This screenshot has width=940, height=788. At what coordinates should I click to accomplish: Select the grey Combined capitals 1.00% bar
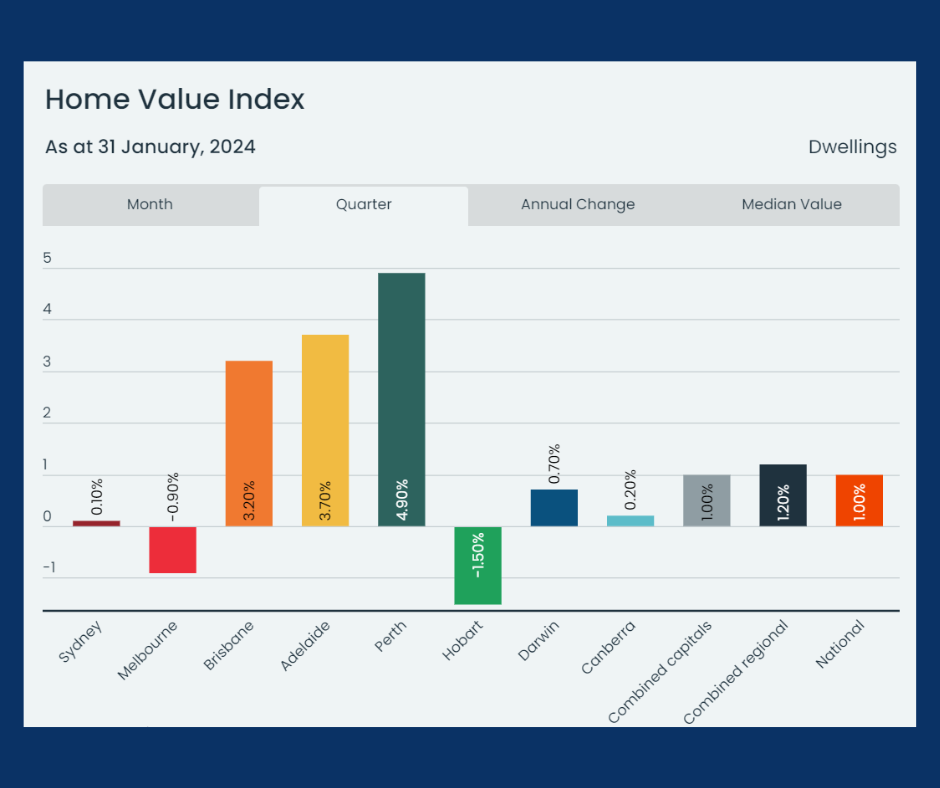(x=707, y=501)
